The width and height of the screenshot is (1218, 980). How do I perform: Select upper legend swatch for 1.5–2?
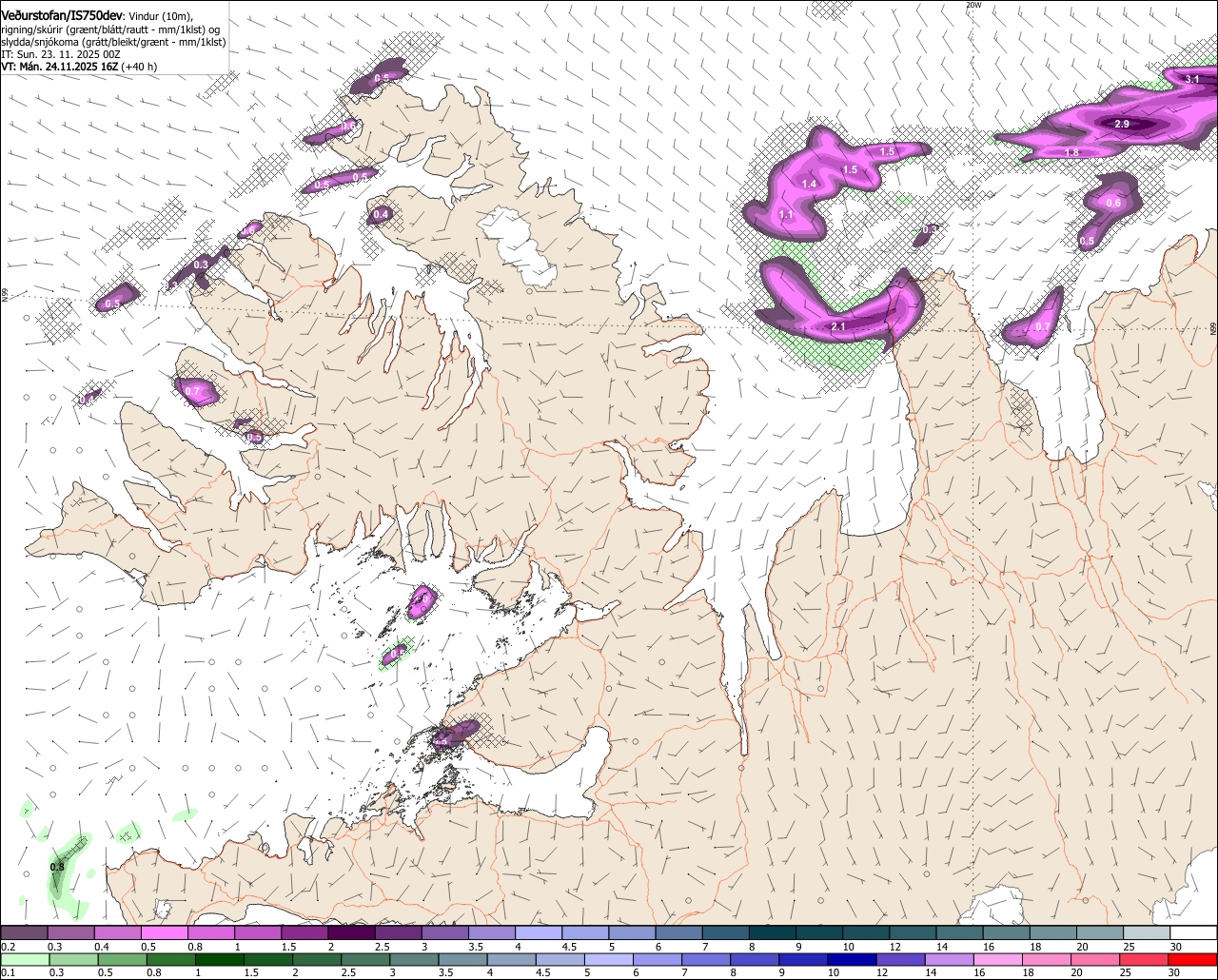(304, 933)
